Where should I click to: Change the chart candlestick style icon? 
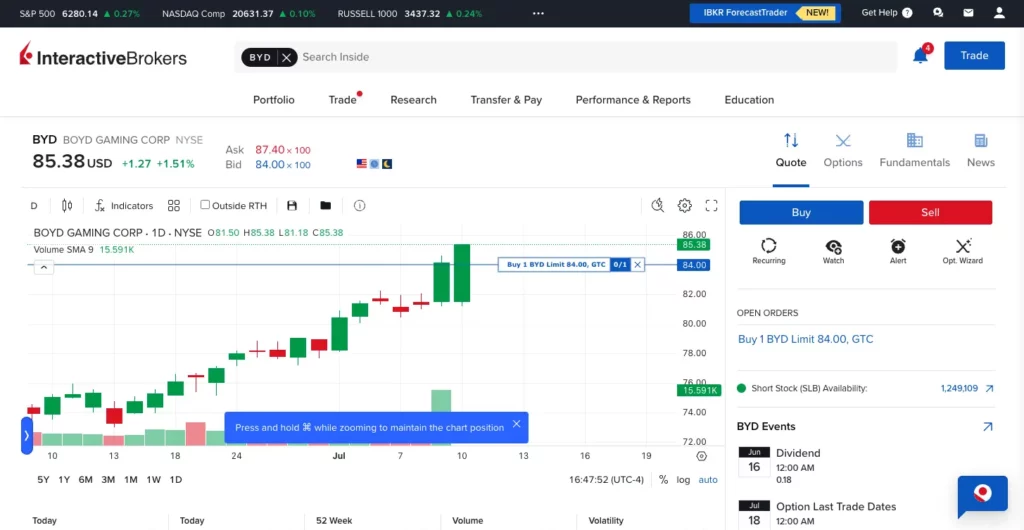tap(67, 206)
